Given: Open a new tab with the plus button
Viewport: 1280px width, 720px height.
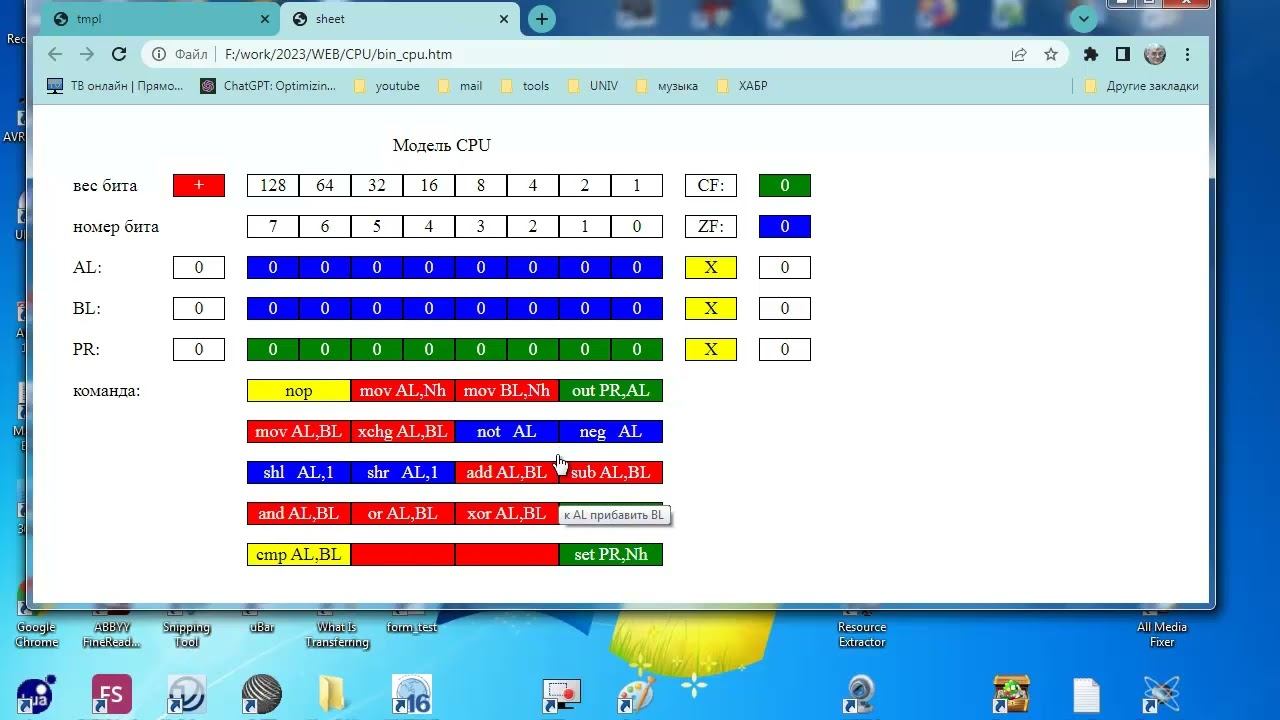Looking at the screenshot, I should tap(541, 19).
